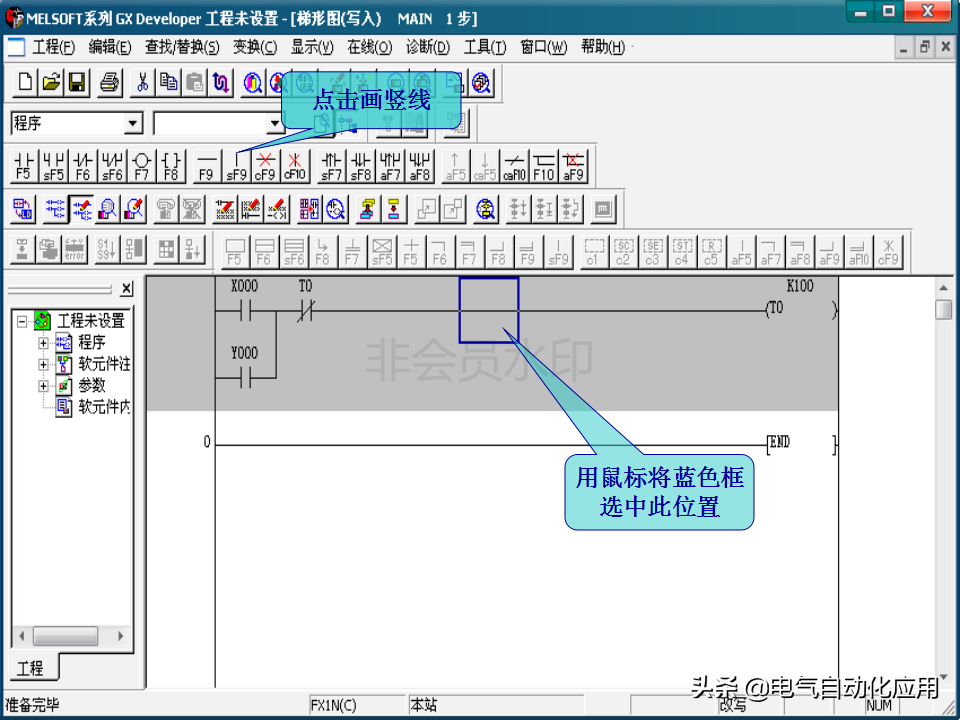960x720 pixels.
Task: Insert a normally closed contact (F6)
Action: (x=83, y=166)
